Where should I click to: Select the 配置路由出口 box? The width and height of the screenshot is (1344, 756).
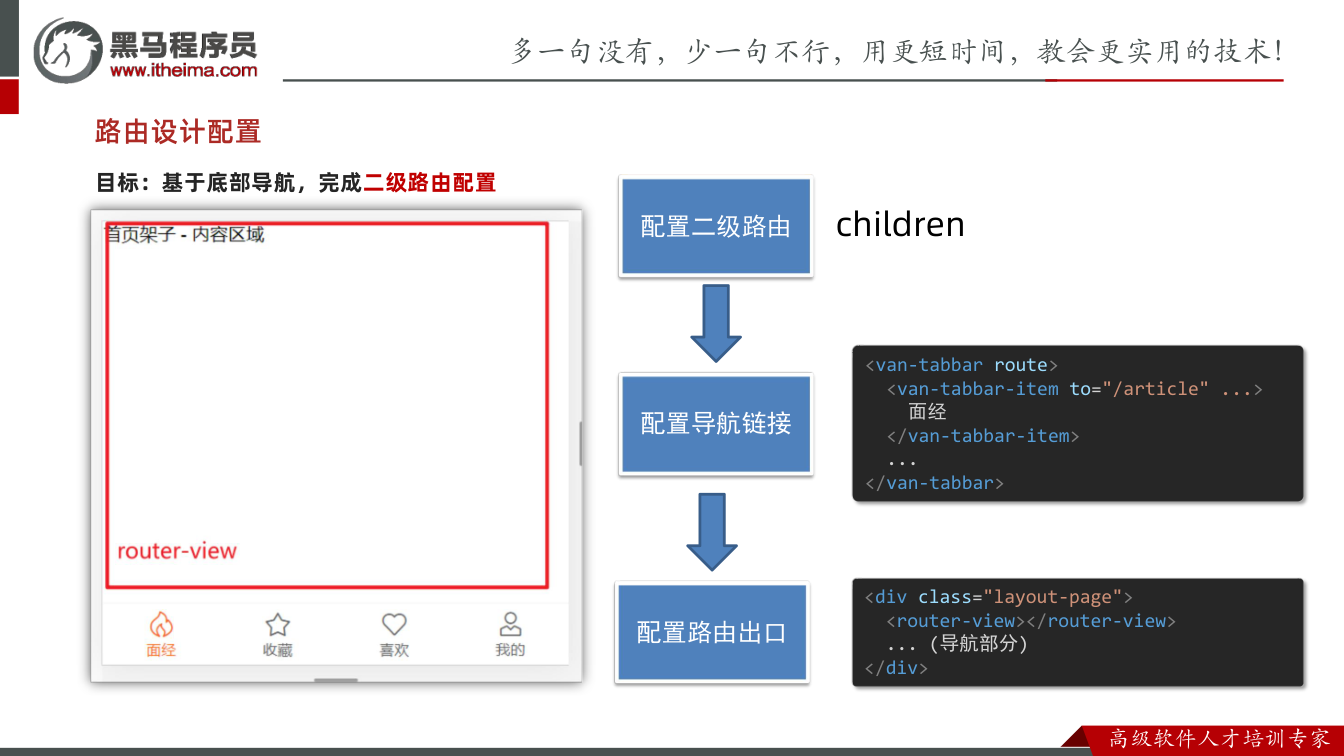coord(712,632)
